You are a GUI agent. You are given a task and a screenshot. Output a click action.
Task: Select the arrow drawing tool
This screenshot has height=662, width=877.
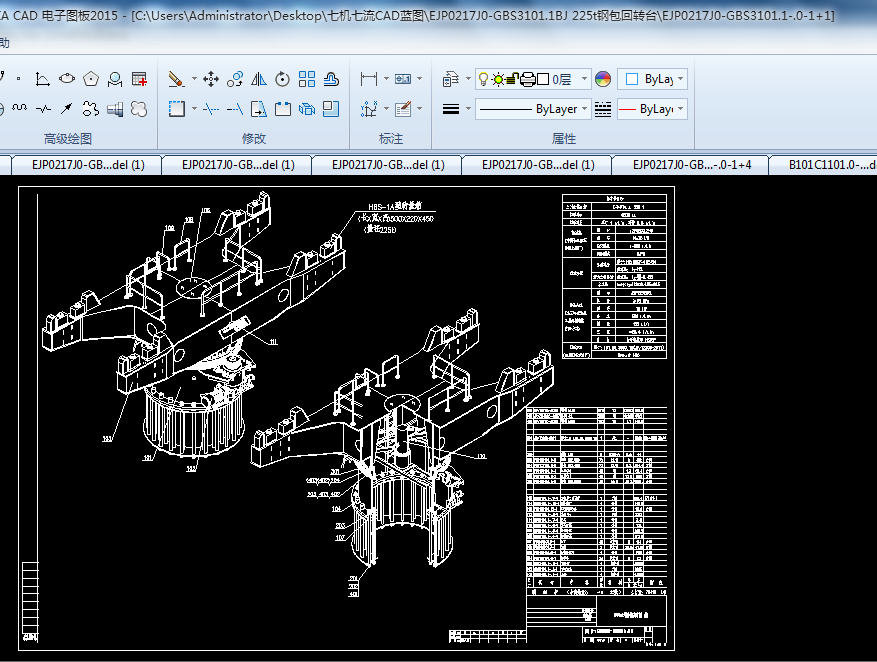pyautogui.click(x=67, y=108)
